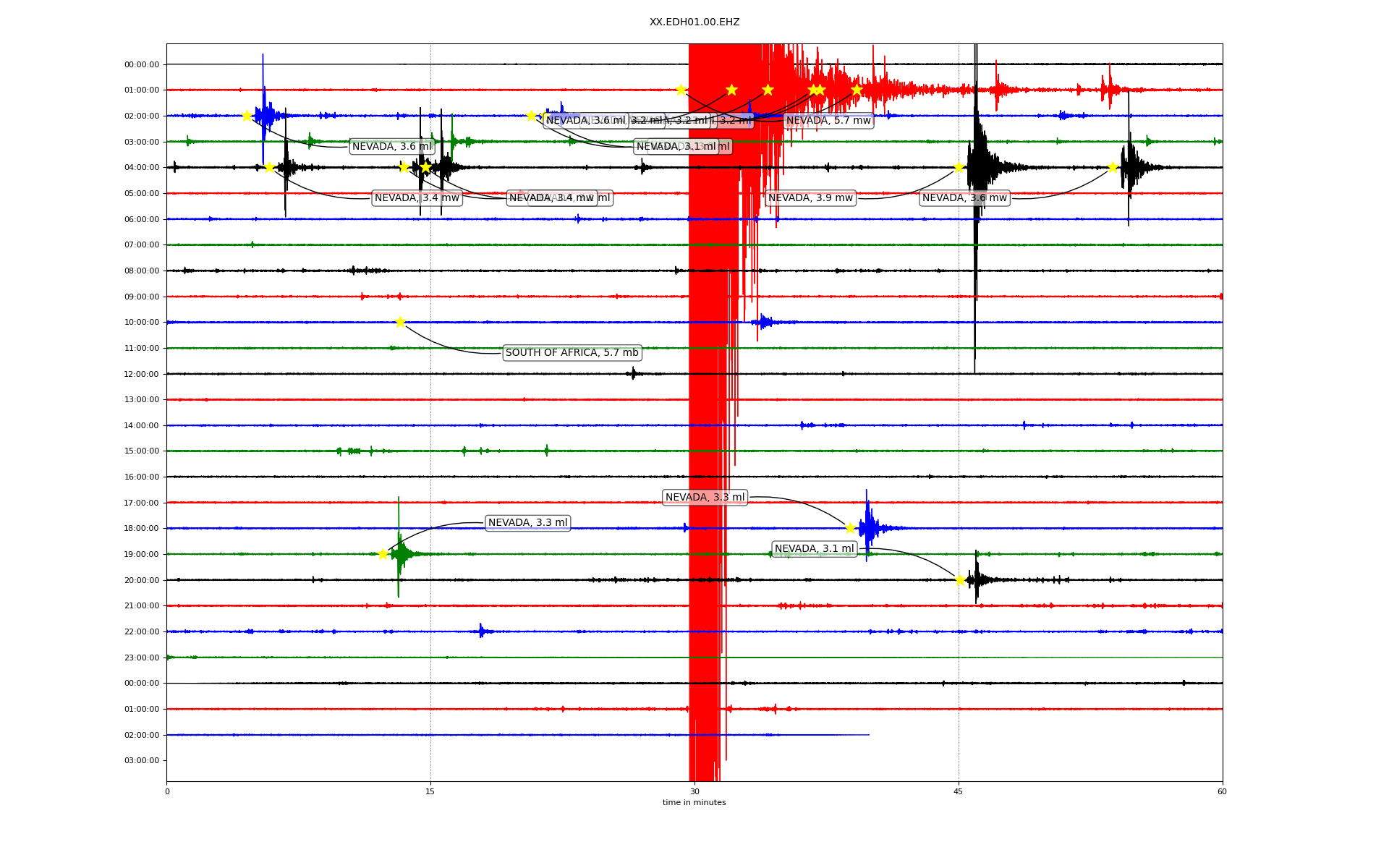Click the yellow star on the 20:00:00 black trace
This screenshot has height=868, width=1389.
[x=960, y=580]
